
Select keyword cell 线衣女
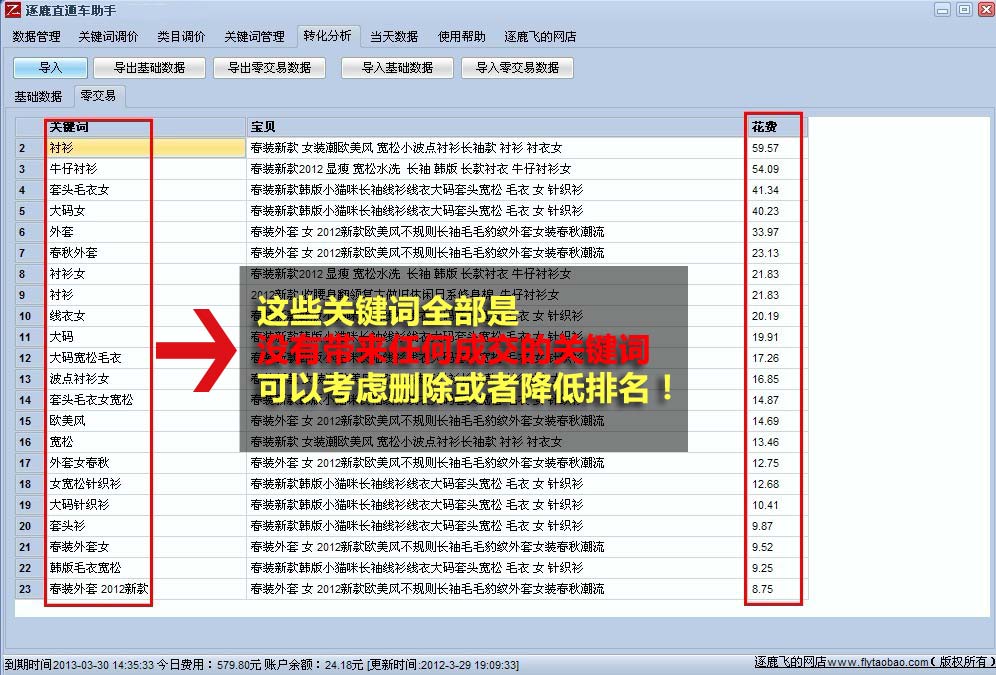[x=145, y=316]
